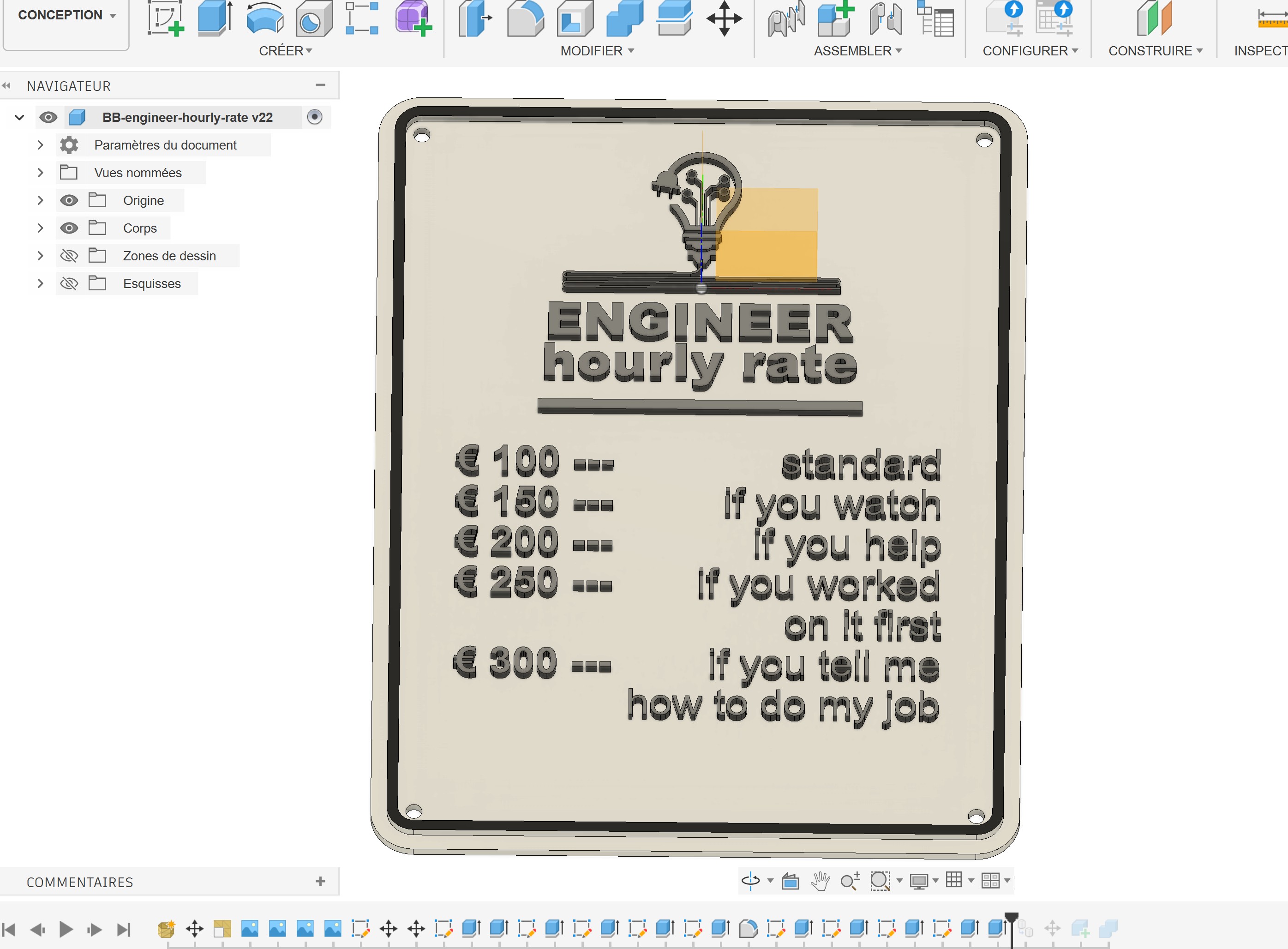Select the Fillet tool in the Modifier group

526,18
